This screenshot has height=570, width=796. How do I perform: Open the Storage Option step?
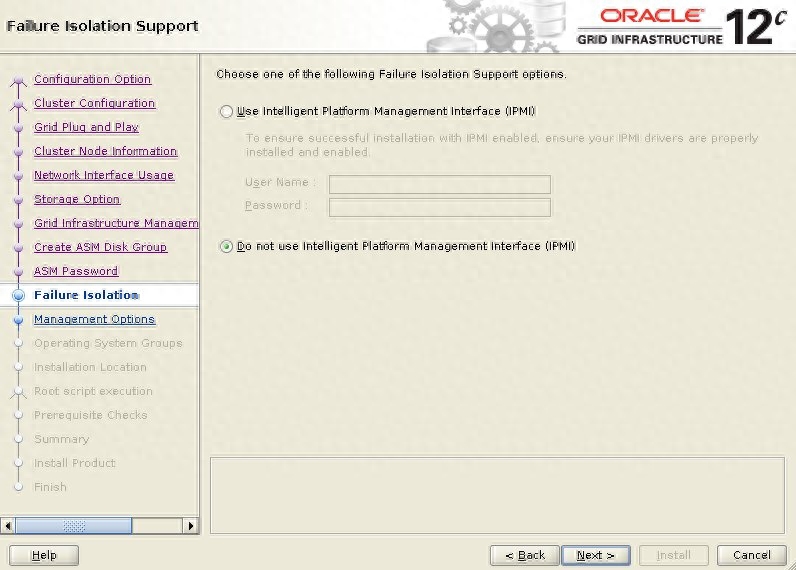(76, 199)
